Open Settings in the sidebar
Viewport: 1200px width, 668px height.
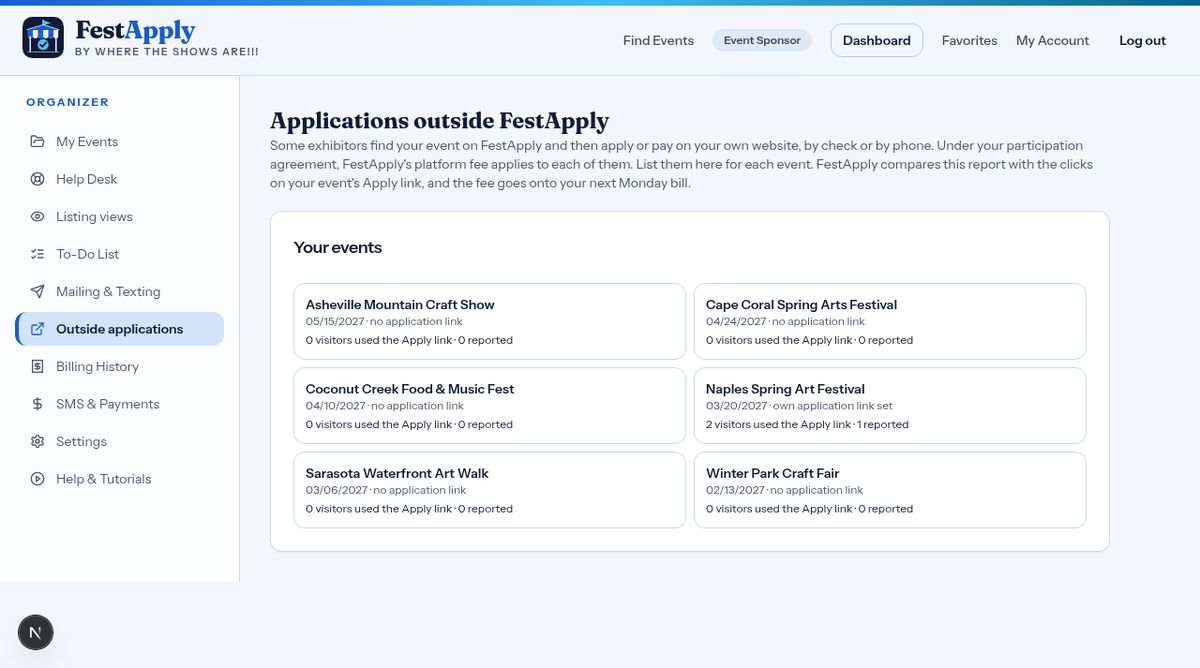click(119, 441)
